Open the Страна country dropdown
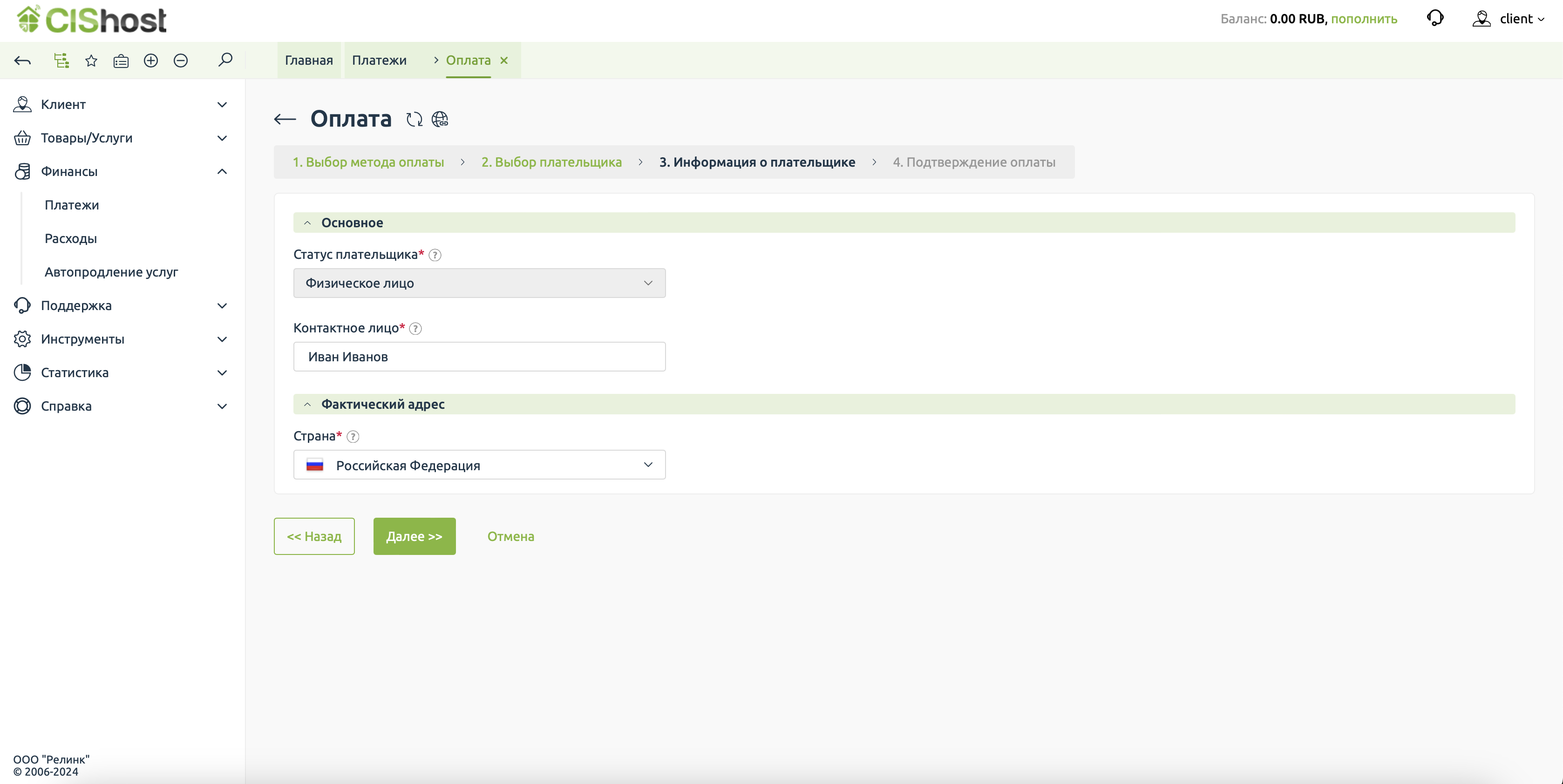This screenshot has width=1563, height=784. pyautogui.click(x=479, y=465)
